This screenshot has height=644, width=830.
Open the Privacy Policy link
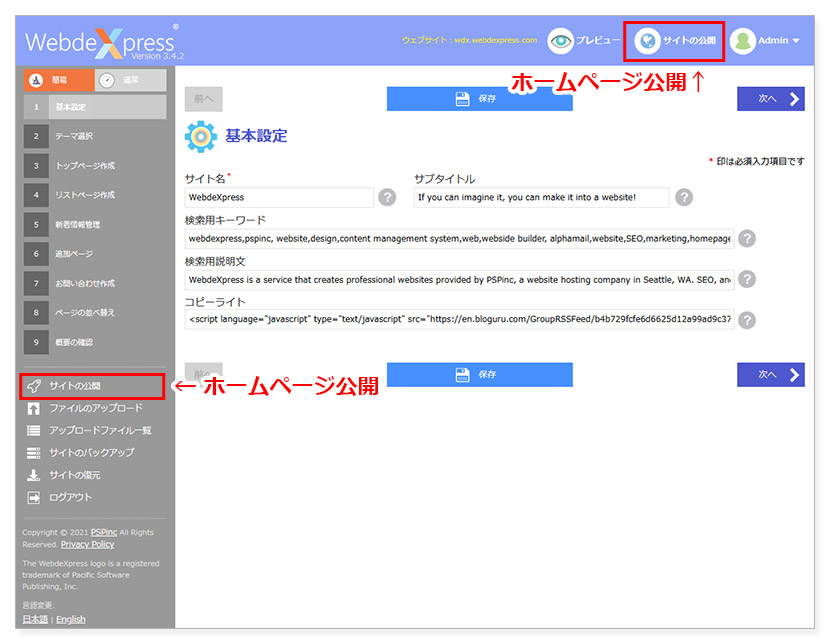[x=87, y=545]
